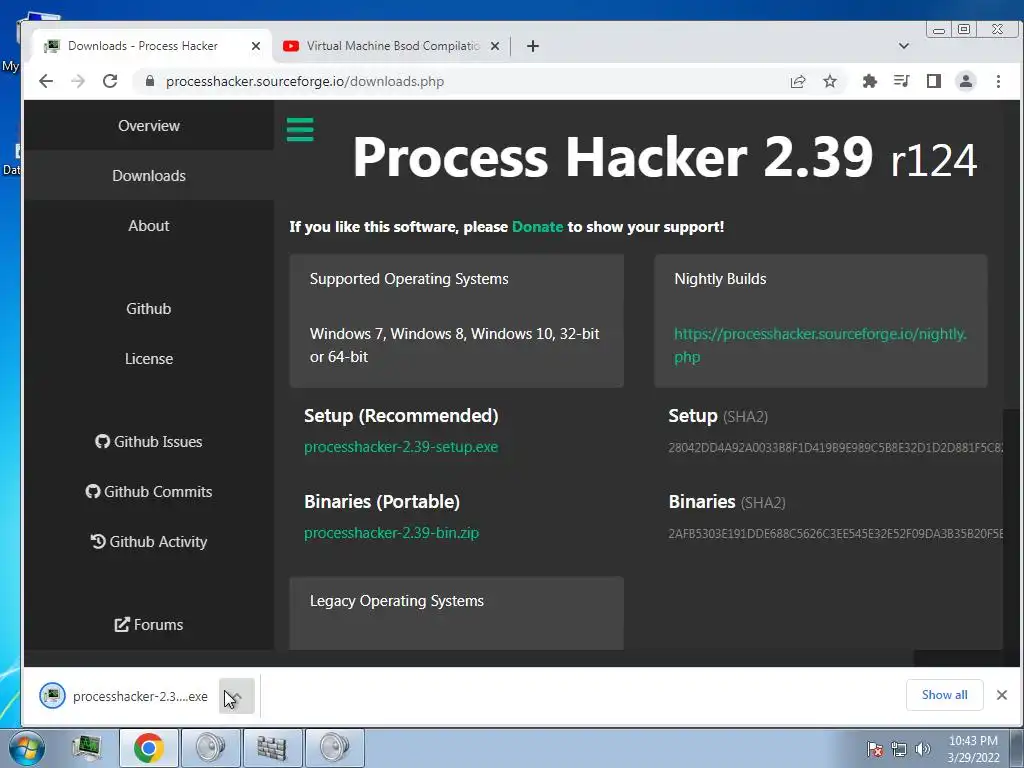Click Show all downloads button

(x=944, y=695)
